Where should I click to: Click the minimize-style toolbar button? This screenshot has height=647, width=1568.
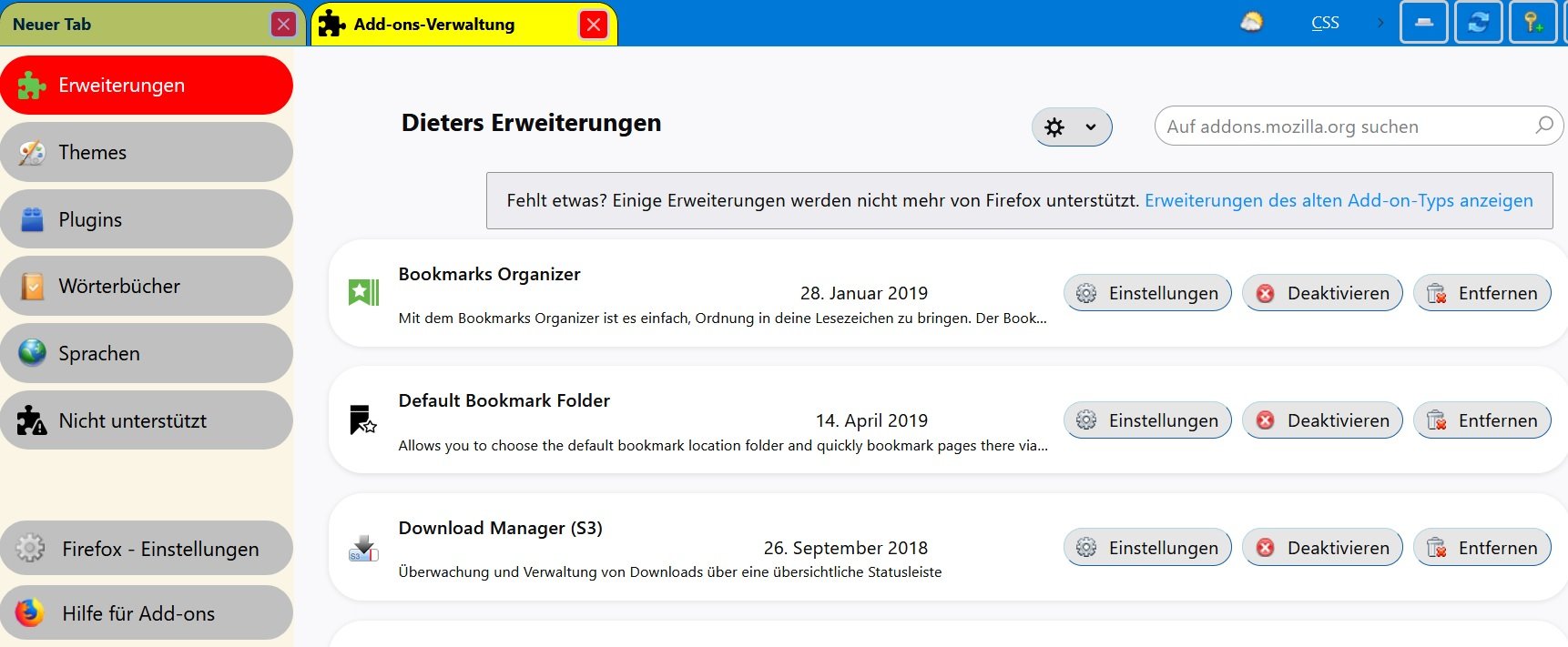[1424, 23]
